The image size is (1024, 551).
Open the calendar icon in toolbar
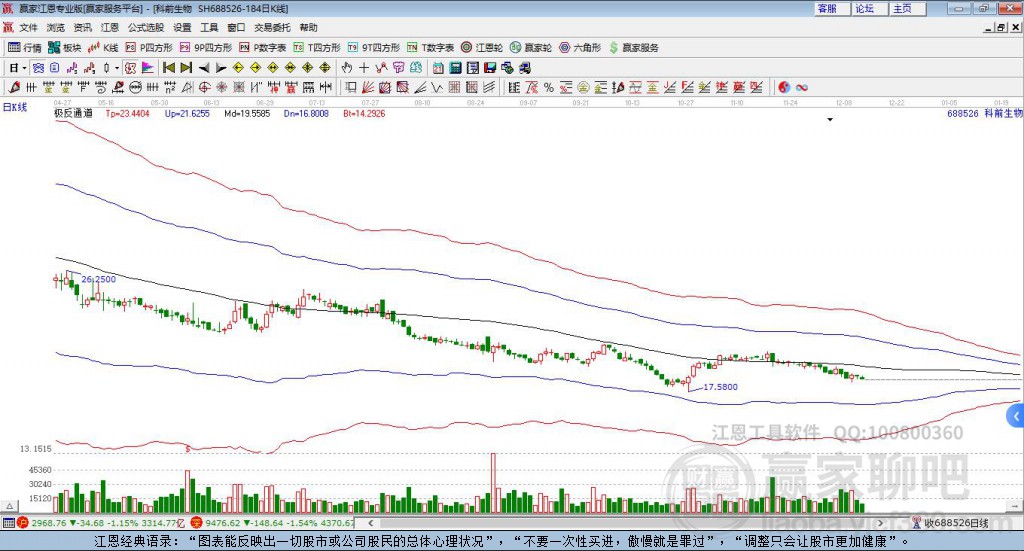(x=438, y=68)
